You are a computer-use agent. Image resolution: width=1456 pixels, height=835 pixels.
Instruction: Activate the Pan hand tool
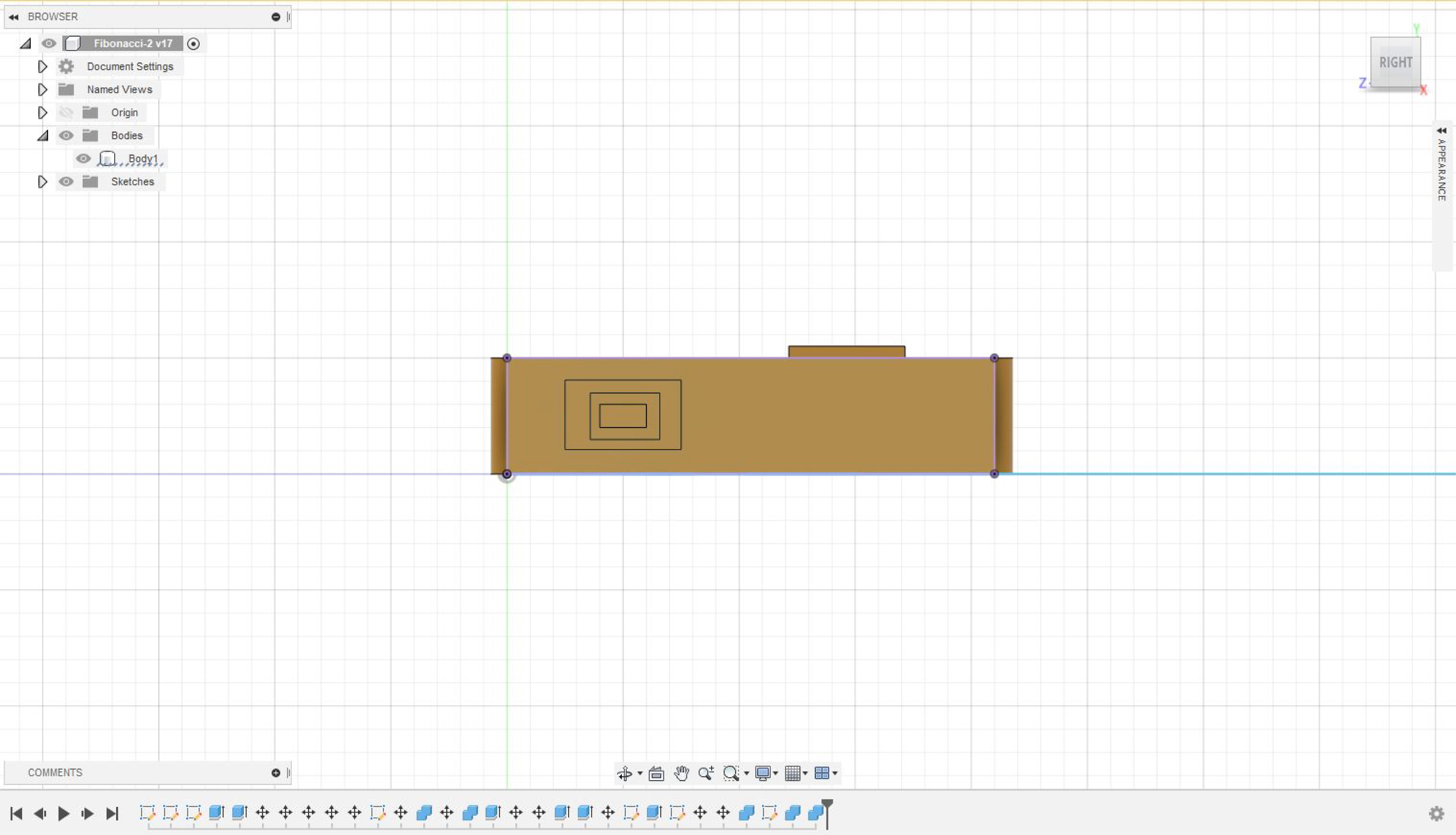tap(681, 774)
